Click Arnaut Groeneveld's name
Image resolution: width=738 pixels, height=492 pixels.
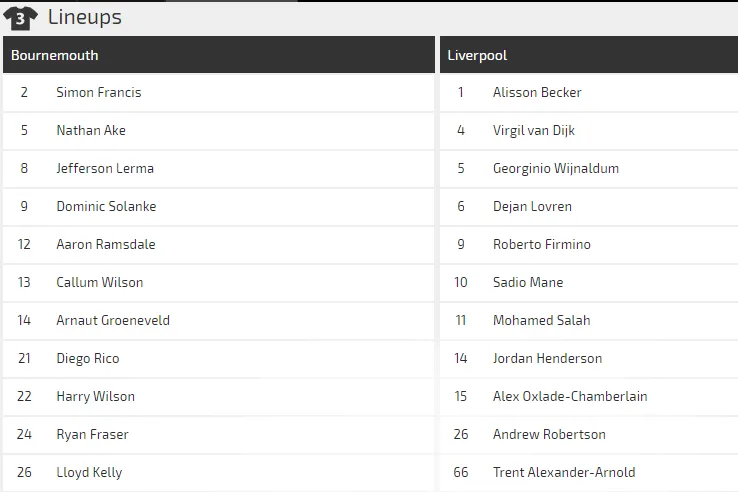(x=113, y=320)
